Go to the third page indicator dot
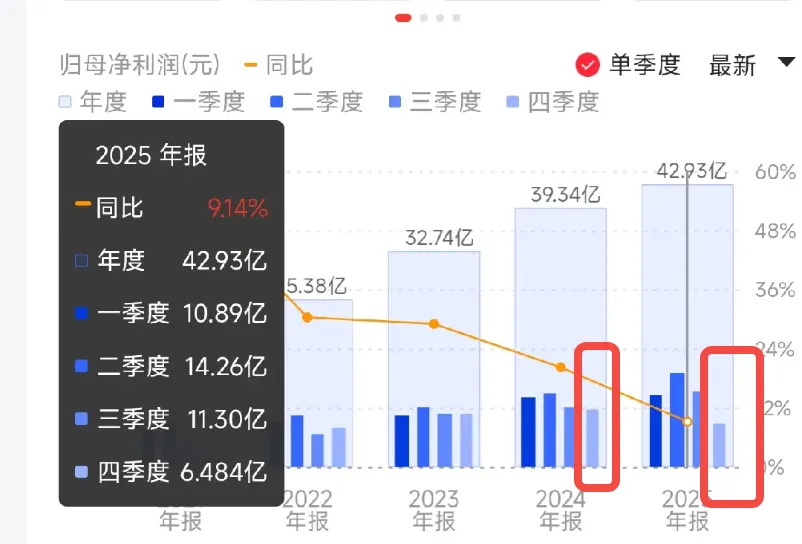802x544 pixels. 440,18
